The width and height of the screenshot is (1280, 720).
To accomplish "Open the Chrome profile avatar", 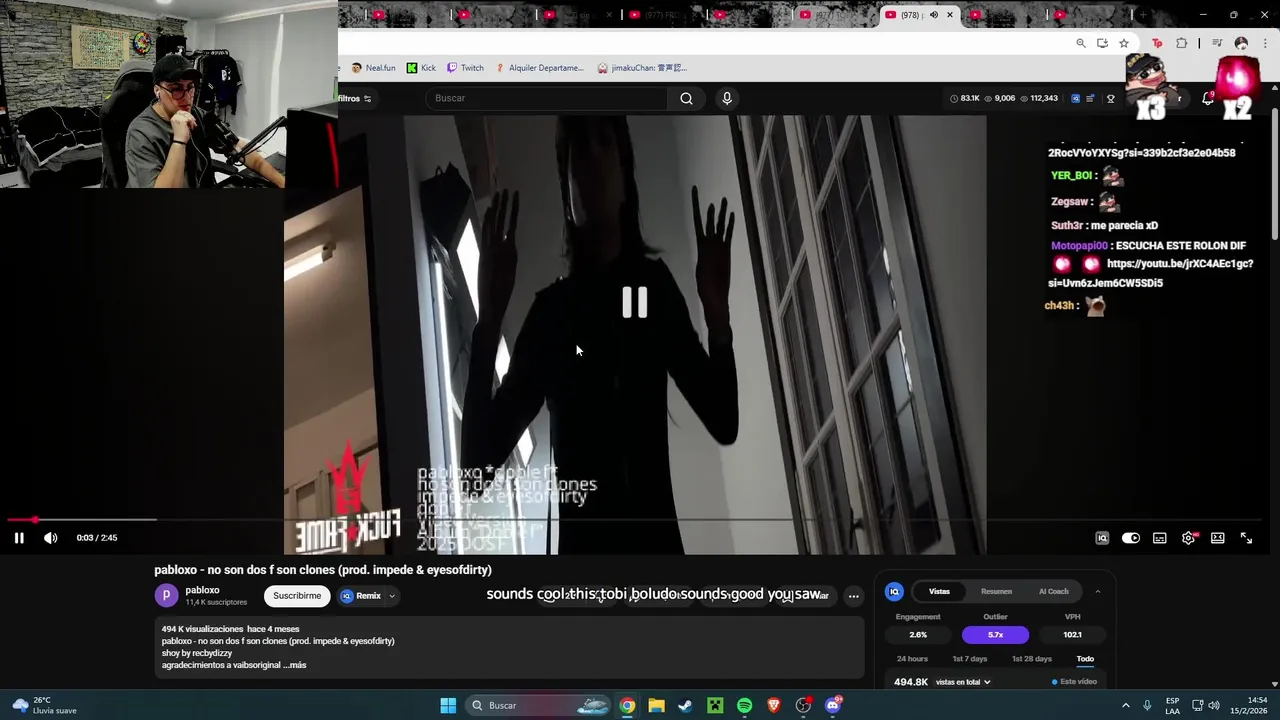I will click(x=1241, y=43).
